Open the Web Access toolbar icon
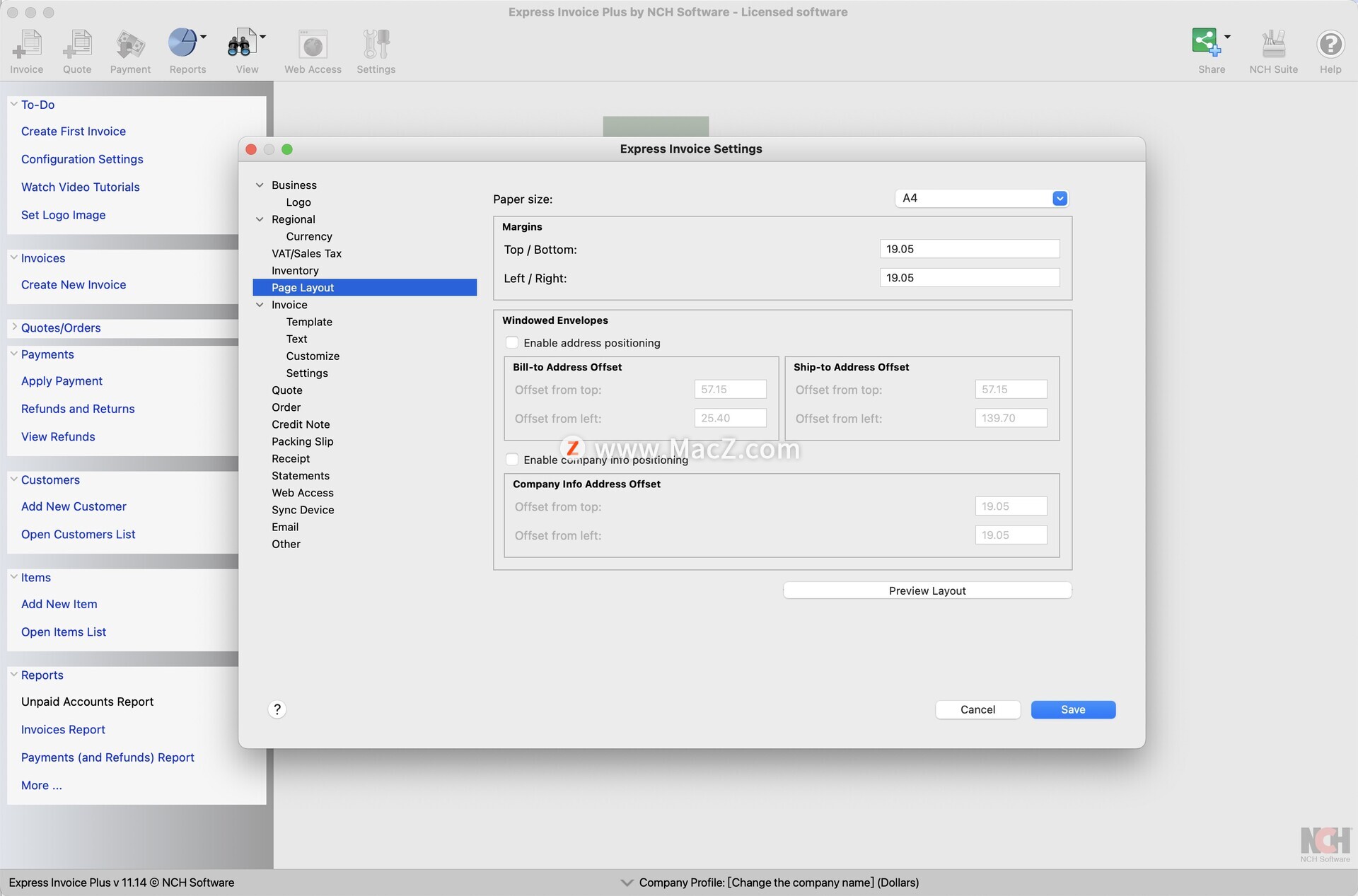This screenshot has height=896, width=1358. 313,44
